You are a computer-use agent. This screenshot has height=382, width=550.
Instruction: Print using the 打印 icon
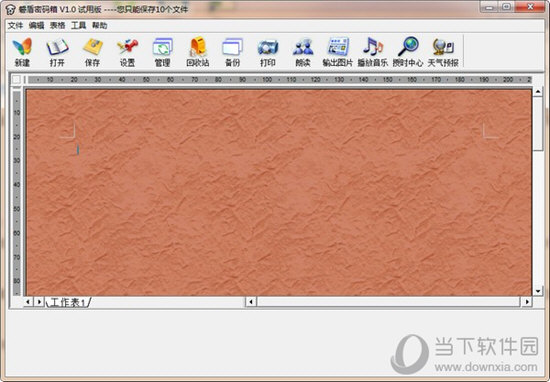coord(268,52)
